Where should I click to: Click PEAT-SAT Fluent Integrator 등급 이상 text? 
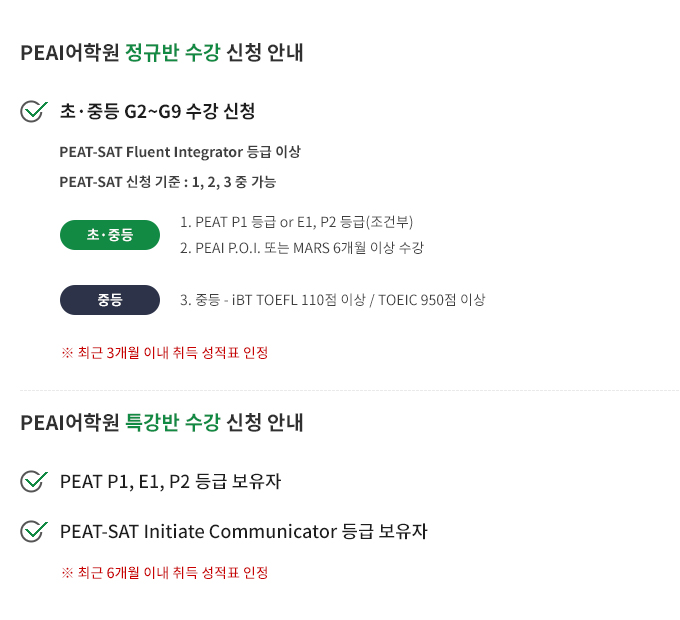coord(180,152)
